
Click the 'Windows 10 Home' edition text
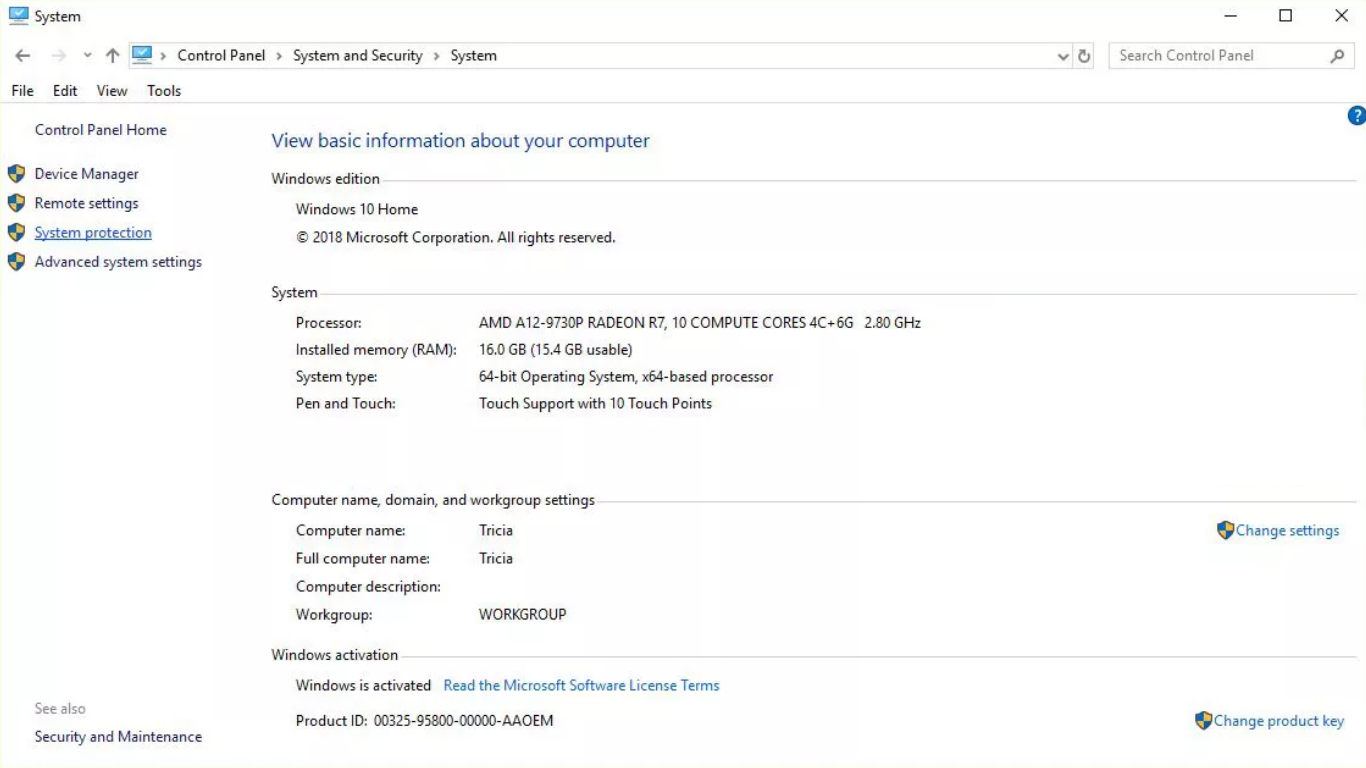click(x=357, y=209)
